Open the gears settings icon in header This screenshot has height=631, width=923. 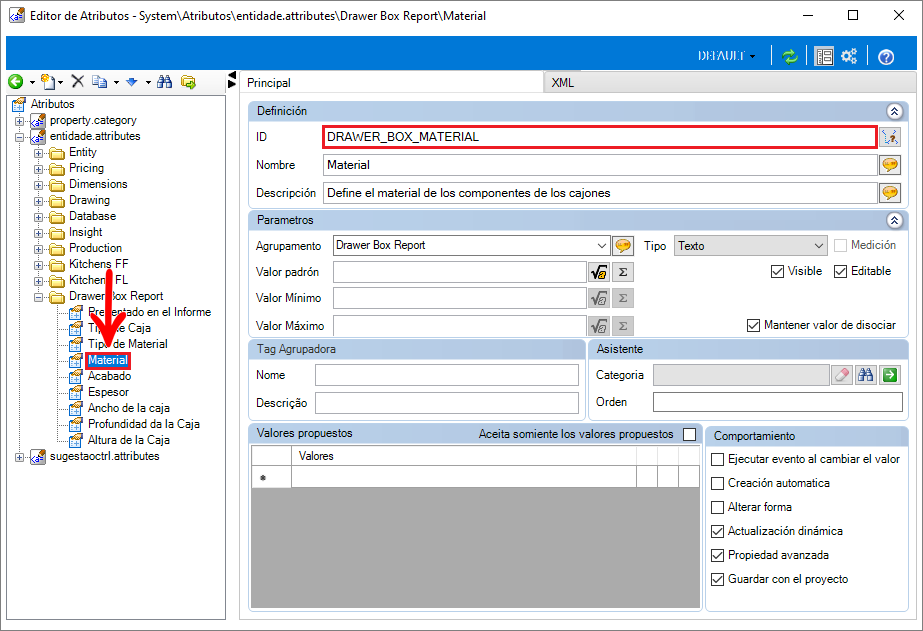pos(849,56)
